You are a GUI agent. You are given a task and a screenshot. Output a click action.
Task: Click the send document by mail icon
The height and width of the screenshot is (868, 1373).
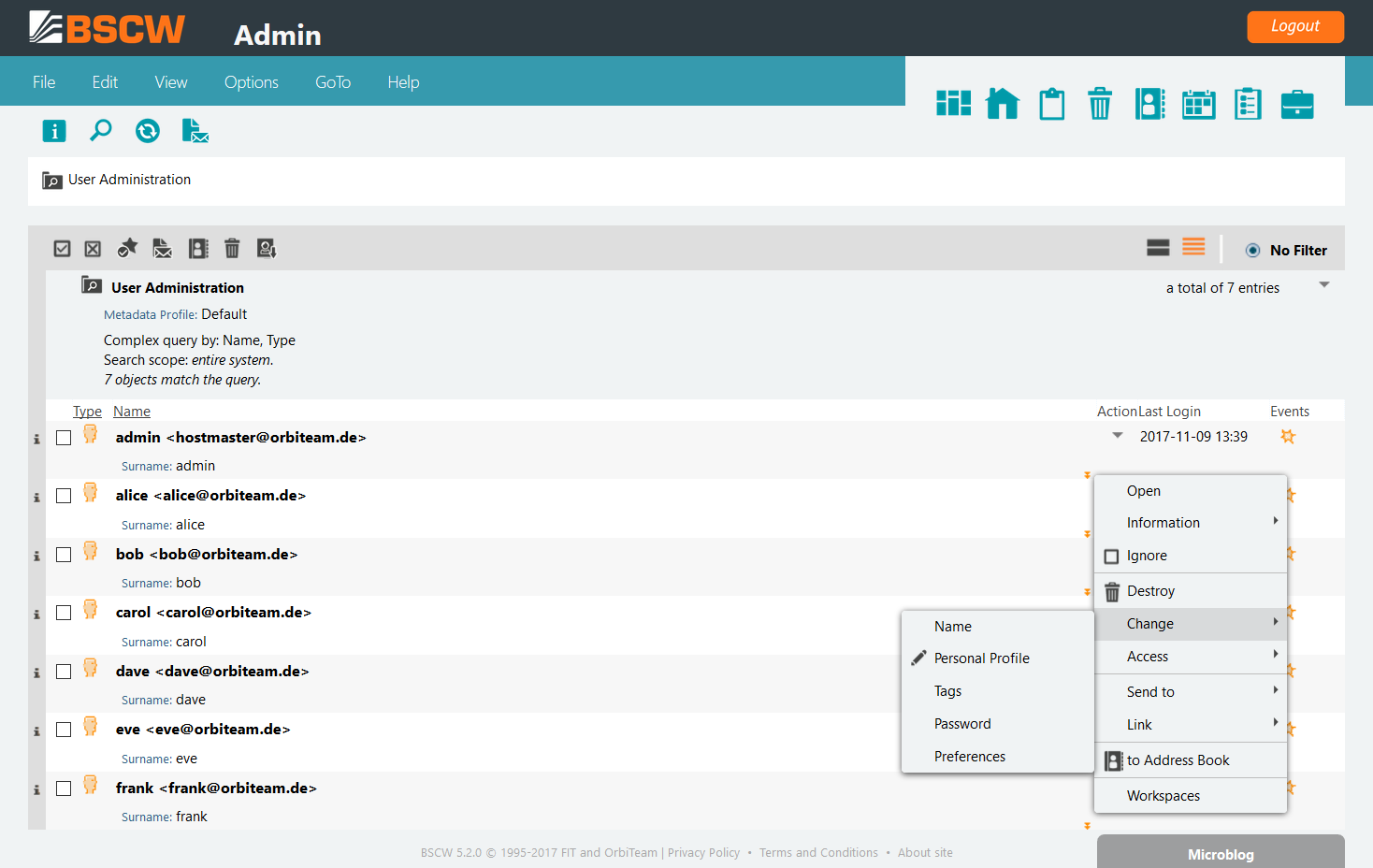click(195, 131)
